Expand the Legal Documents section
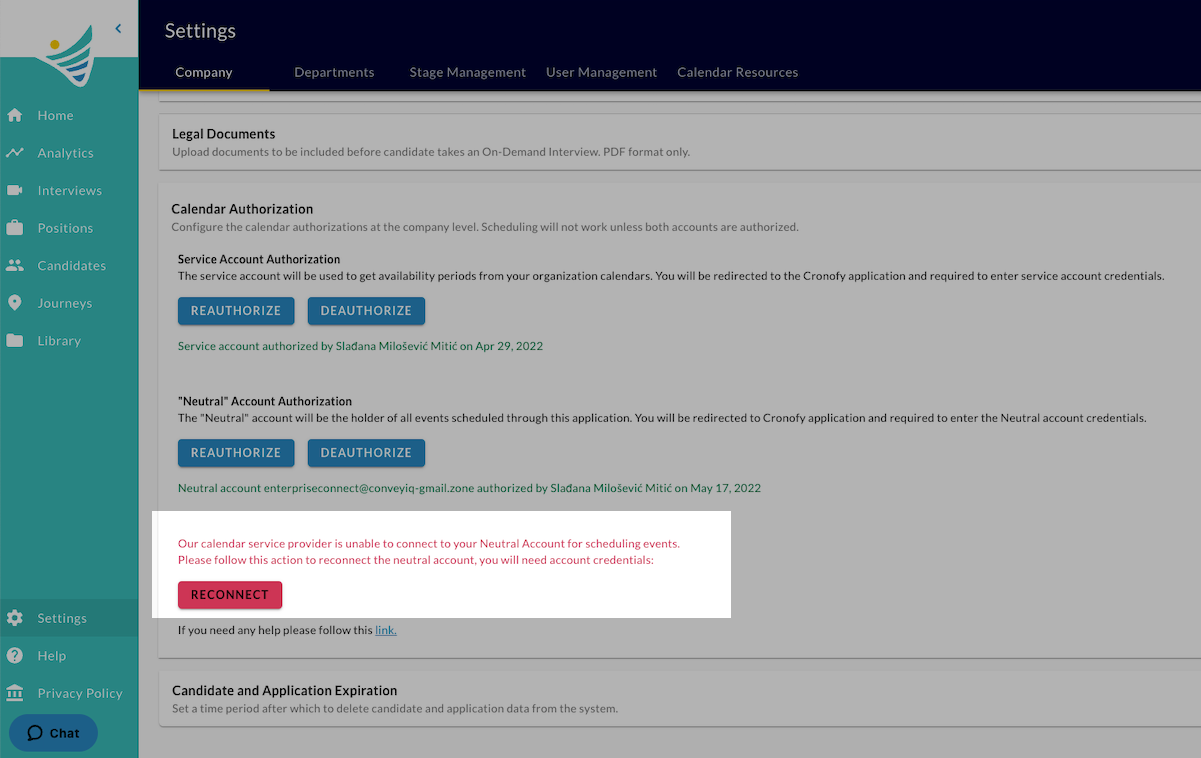This screenshot has height=758, width=1201. [679, 141]
